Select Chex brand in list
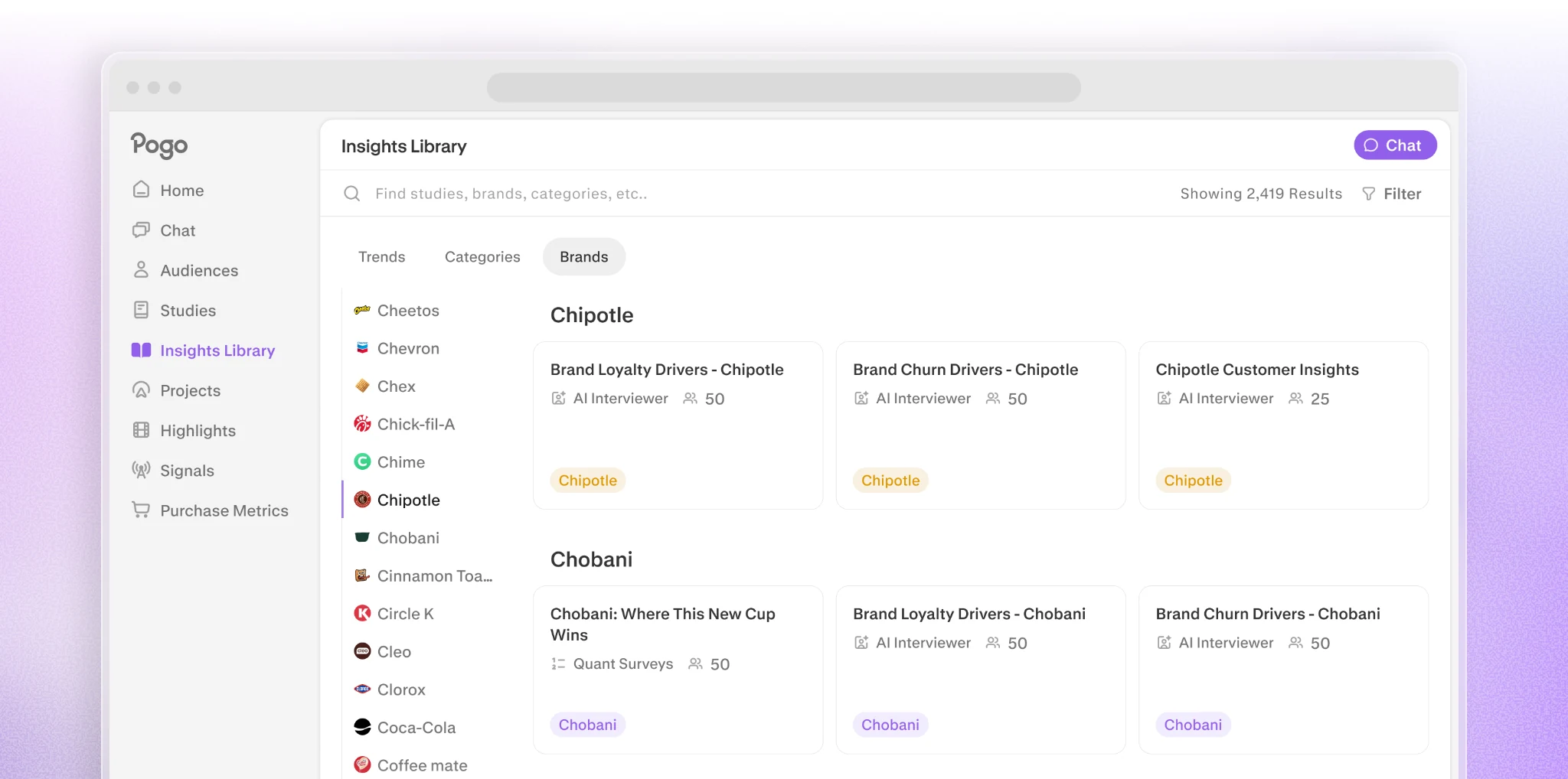Image resolution: width=1568 pixels, height=779 pixels. click(385, 386)
